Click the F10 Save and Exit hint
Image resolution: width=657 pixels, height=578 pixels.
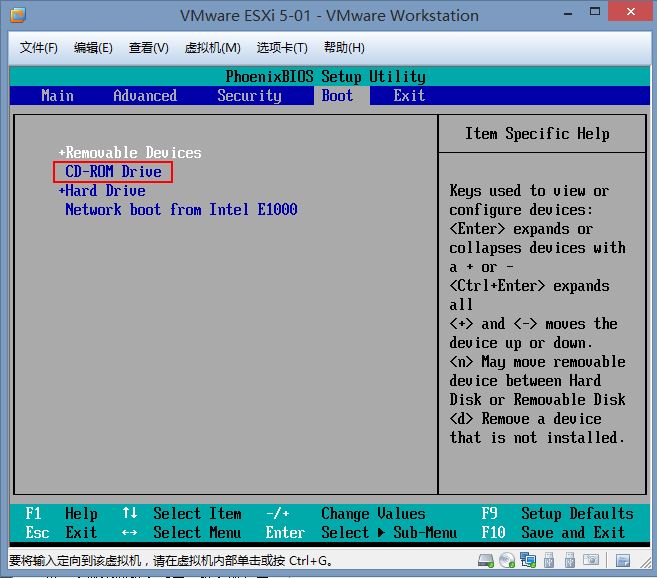point(553,533)
